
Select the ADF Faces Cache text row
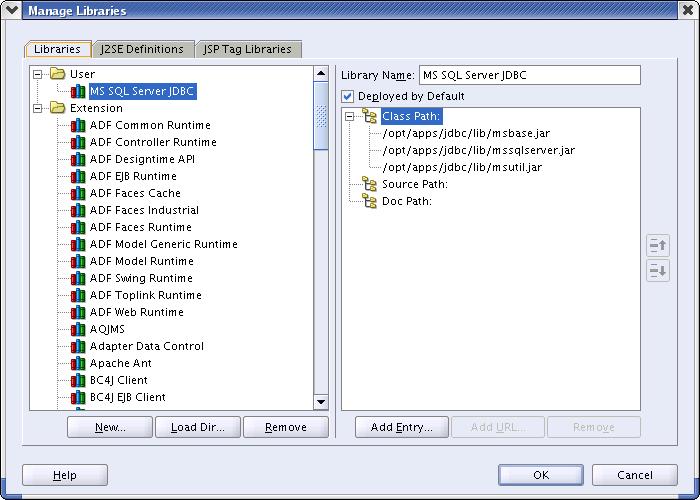tap(135, 193)
